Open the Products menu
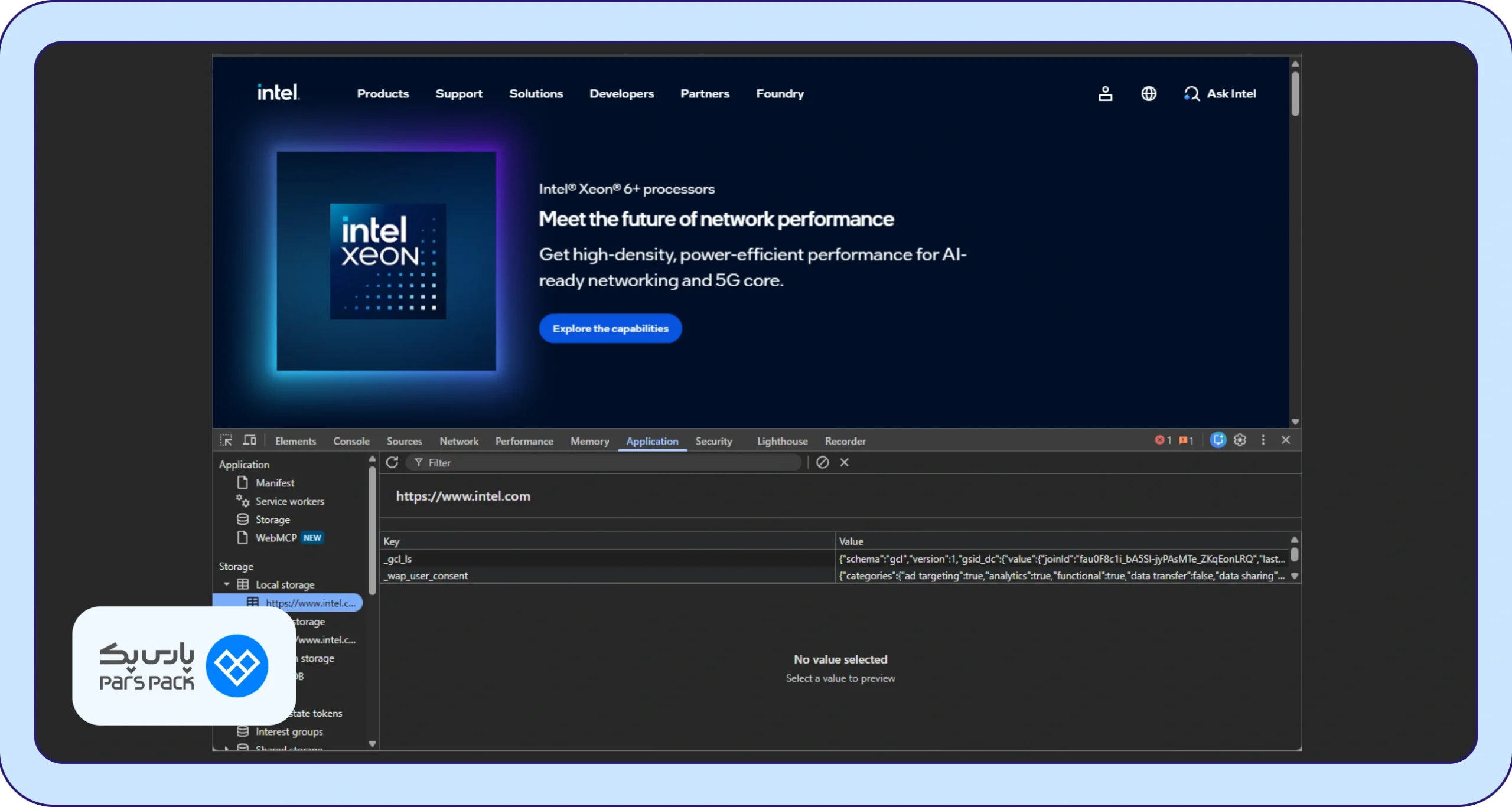Screen dimensions: 1512x807 (x=383, y=93)
